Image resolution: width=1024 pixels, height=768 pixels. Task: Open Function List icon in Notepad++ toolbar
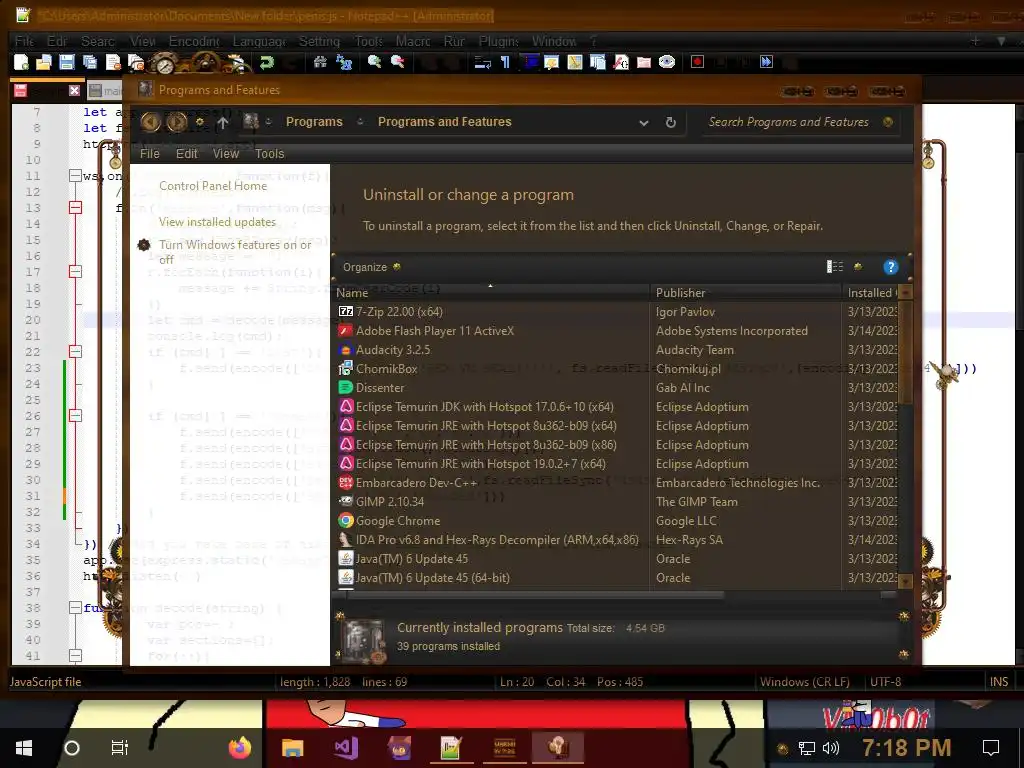[x=621, y=62]
